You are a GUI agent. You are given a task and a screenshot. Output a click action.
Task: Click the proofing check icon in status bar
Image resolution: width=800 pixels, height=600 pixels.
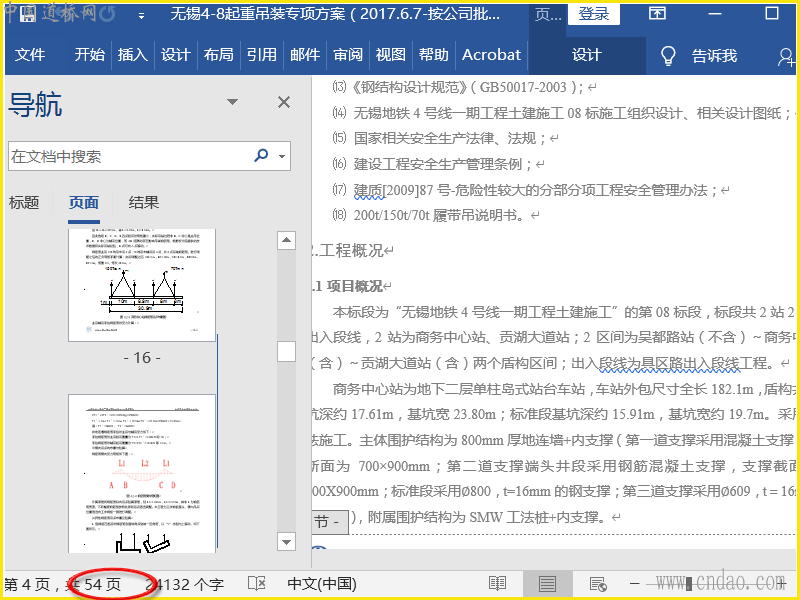click(x=257, y=583)
